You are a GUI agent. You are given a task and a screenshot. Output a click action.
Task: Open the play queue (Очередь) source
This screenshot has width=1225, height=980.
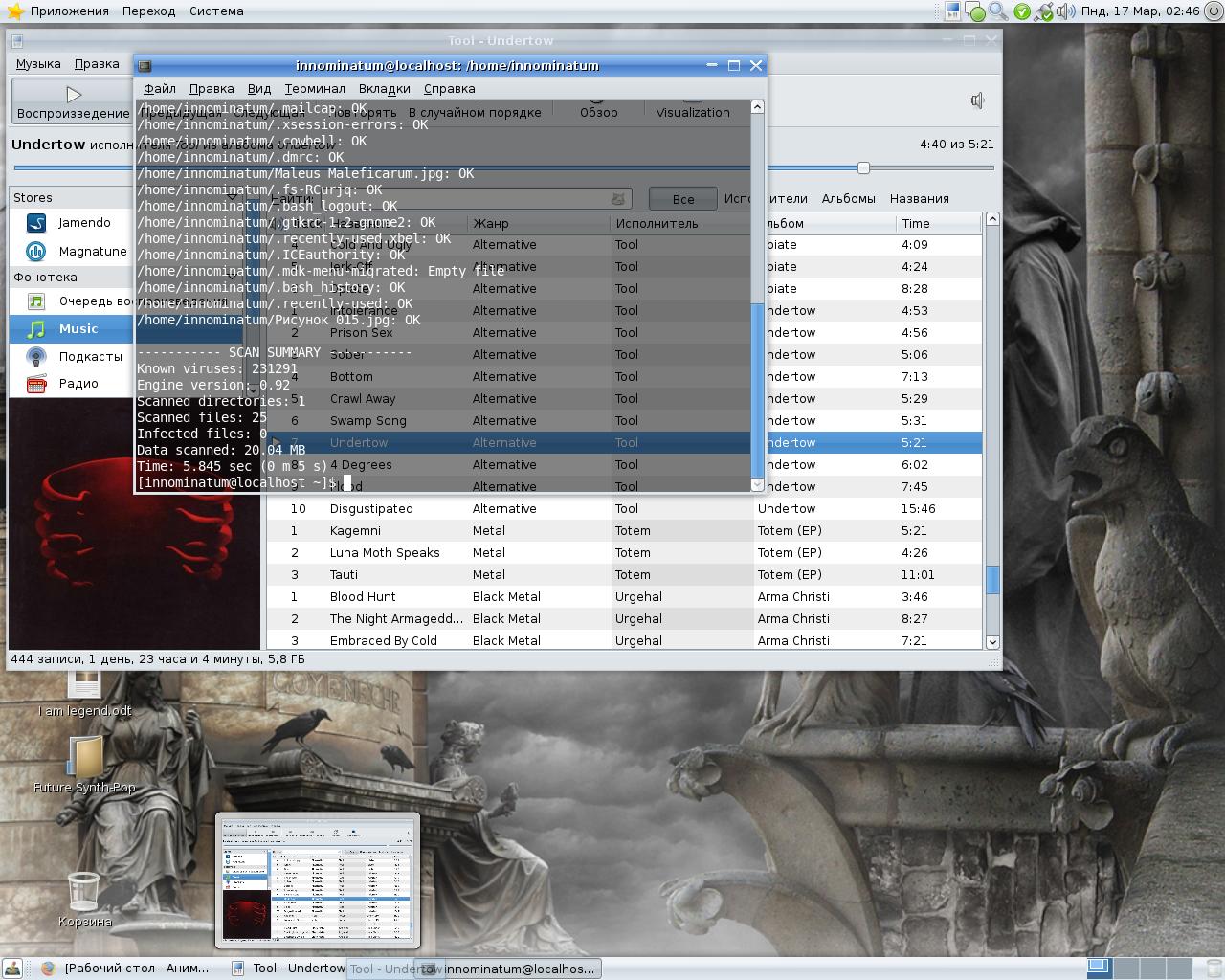coord(95,301)
